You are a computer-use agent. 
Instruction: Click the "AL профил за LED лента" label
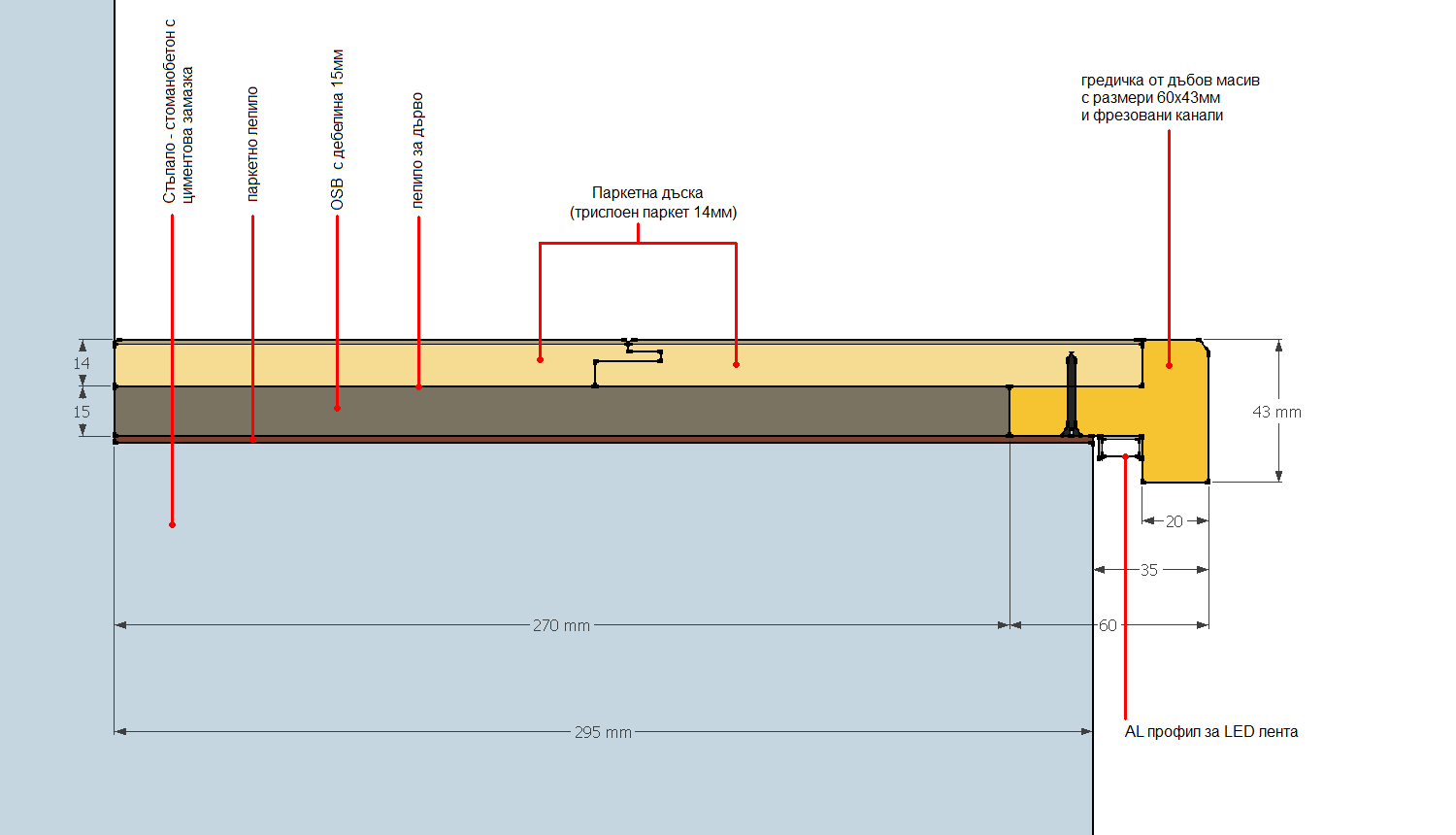coord(1210,732)
